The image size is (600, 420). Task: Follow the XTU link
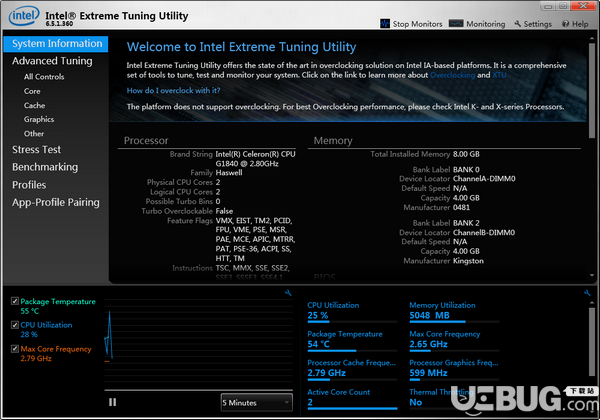click(x=499, y=75)
